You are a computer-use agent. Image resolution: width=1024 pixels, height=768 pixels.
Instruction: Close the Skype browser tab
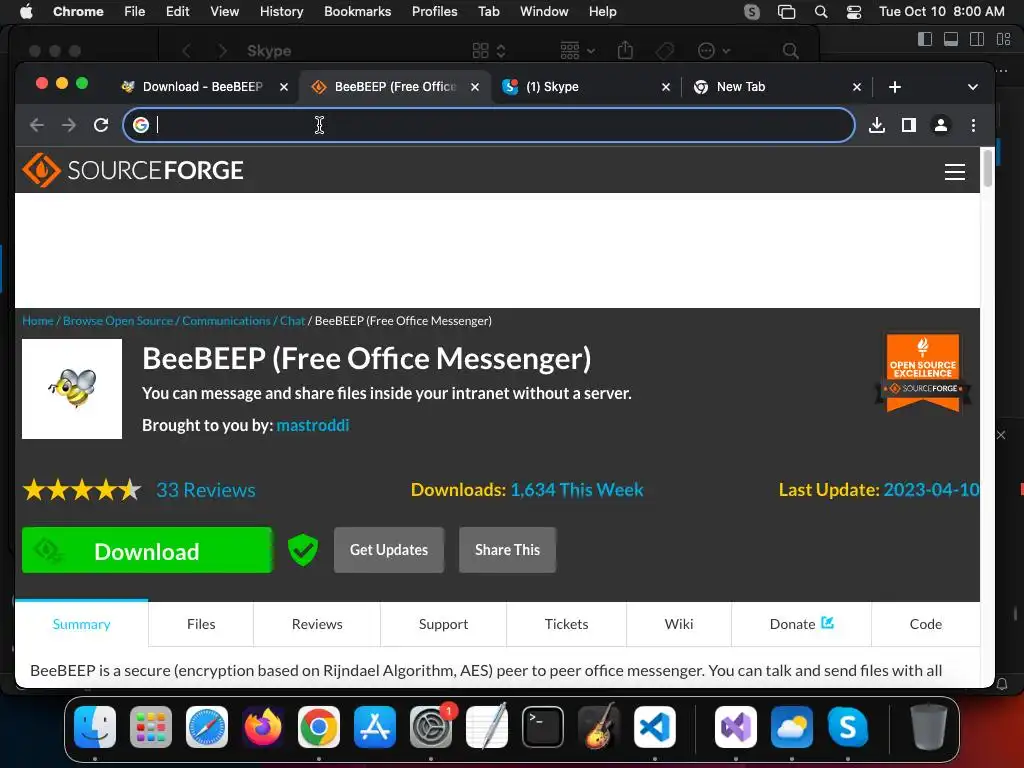point(665,87)
